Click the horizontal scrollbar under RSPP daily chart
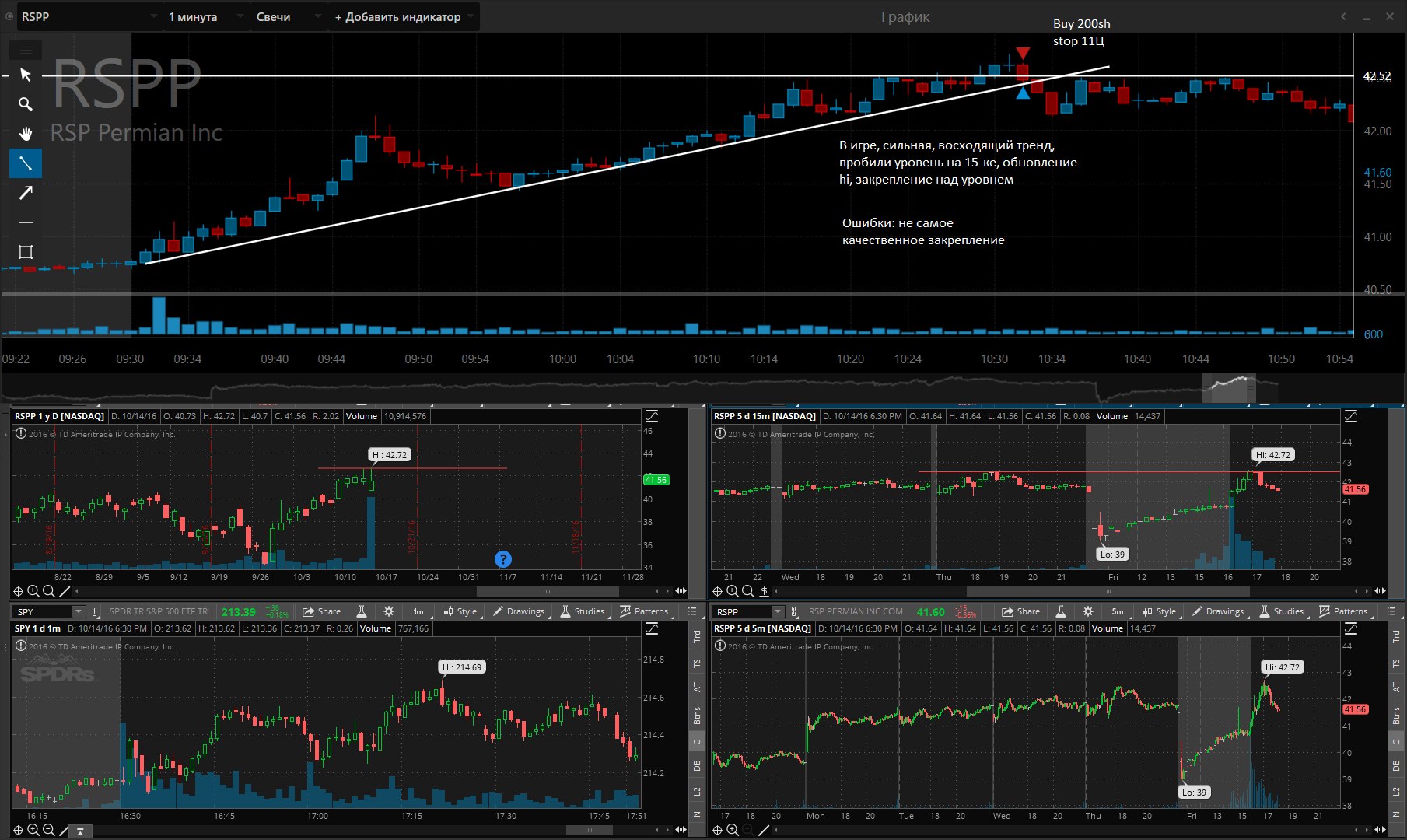This screenshot has height=840, width=1407. click(548, 591)
